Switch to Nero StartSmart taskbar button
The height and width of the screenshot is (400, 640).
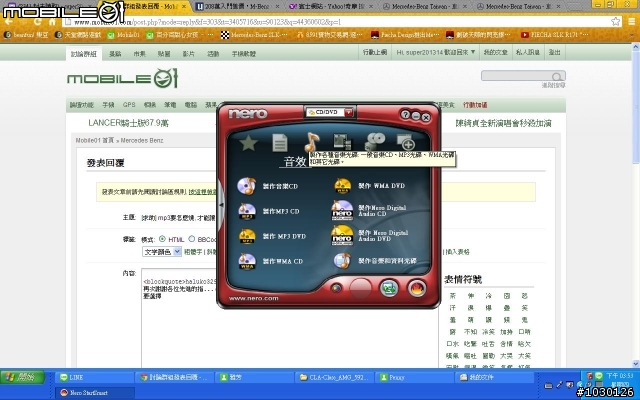tap(95, 393)
